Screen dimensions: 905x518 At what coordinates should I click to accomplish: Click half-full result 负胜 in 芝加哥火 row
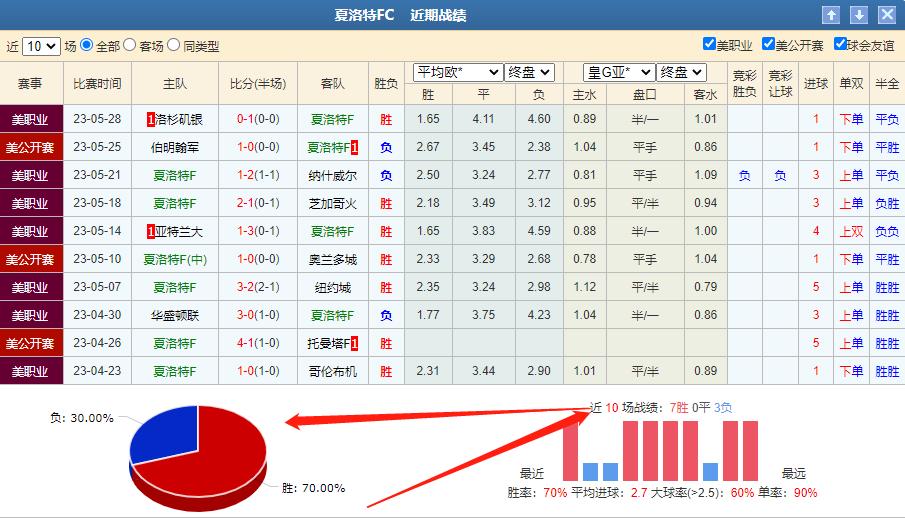click(x=887, y=203)
